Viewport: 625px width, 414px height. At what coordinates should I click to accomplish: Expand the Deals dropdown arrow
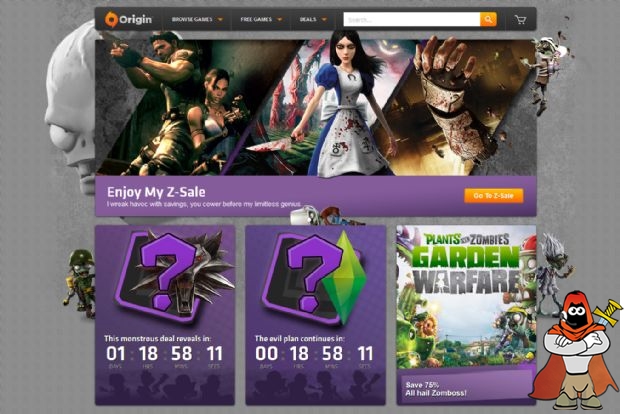pyautogui.click(x=324, y=20)
